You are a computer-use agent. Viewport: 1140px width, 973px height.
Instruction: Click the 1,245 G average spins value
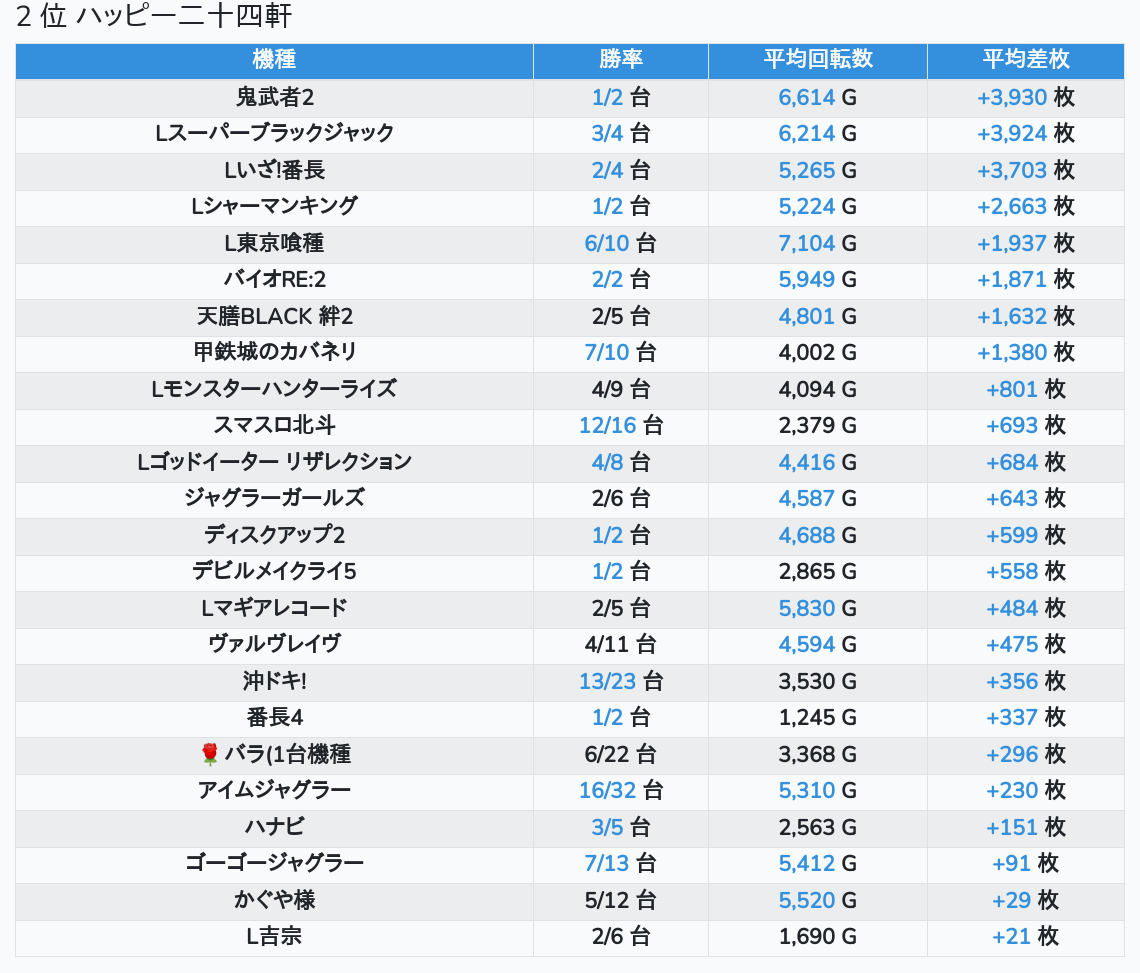817,718
